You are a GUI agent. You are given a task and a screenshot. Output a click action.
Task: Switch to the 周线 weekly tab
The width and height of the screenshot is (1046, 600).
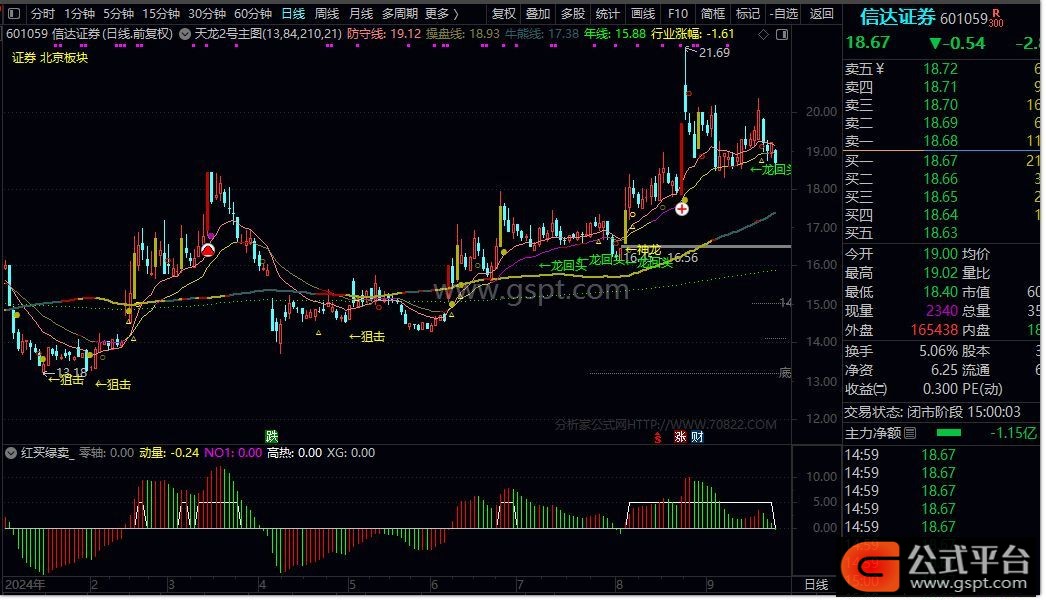(327, 14)
